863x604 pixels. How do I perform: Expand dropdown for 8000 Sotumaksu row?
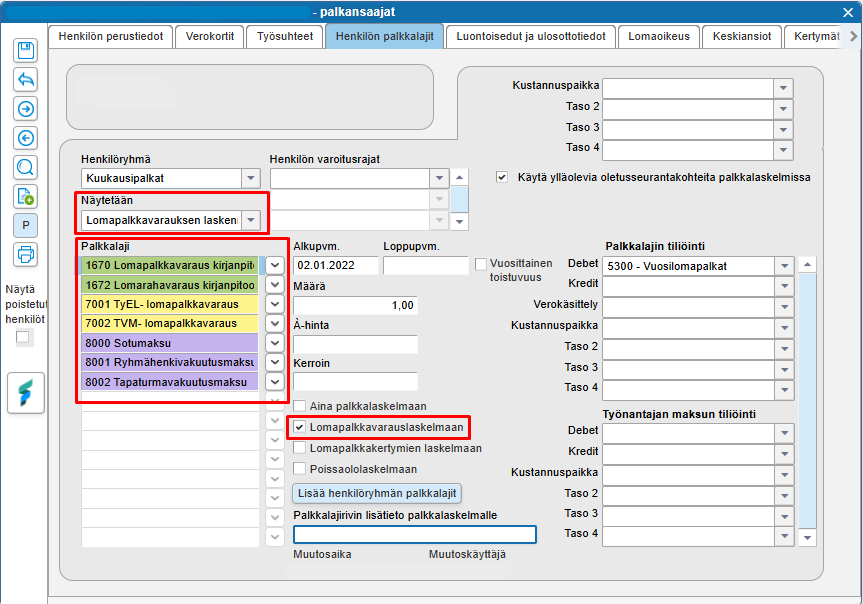(x=275, y=342)
